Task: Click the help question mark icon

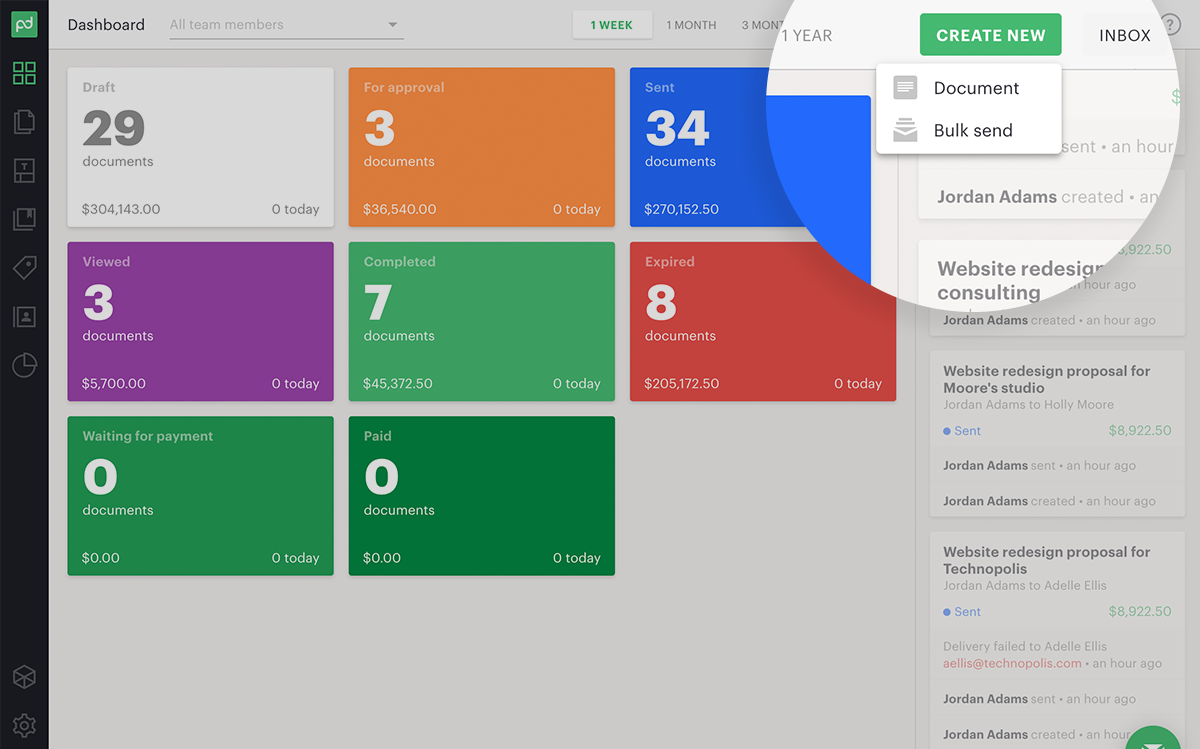Action: coord(1171,25)
